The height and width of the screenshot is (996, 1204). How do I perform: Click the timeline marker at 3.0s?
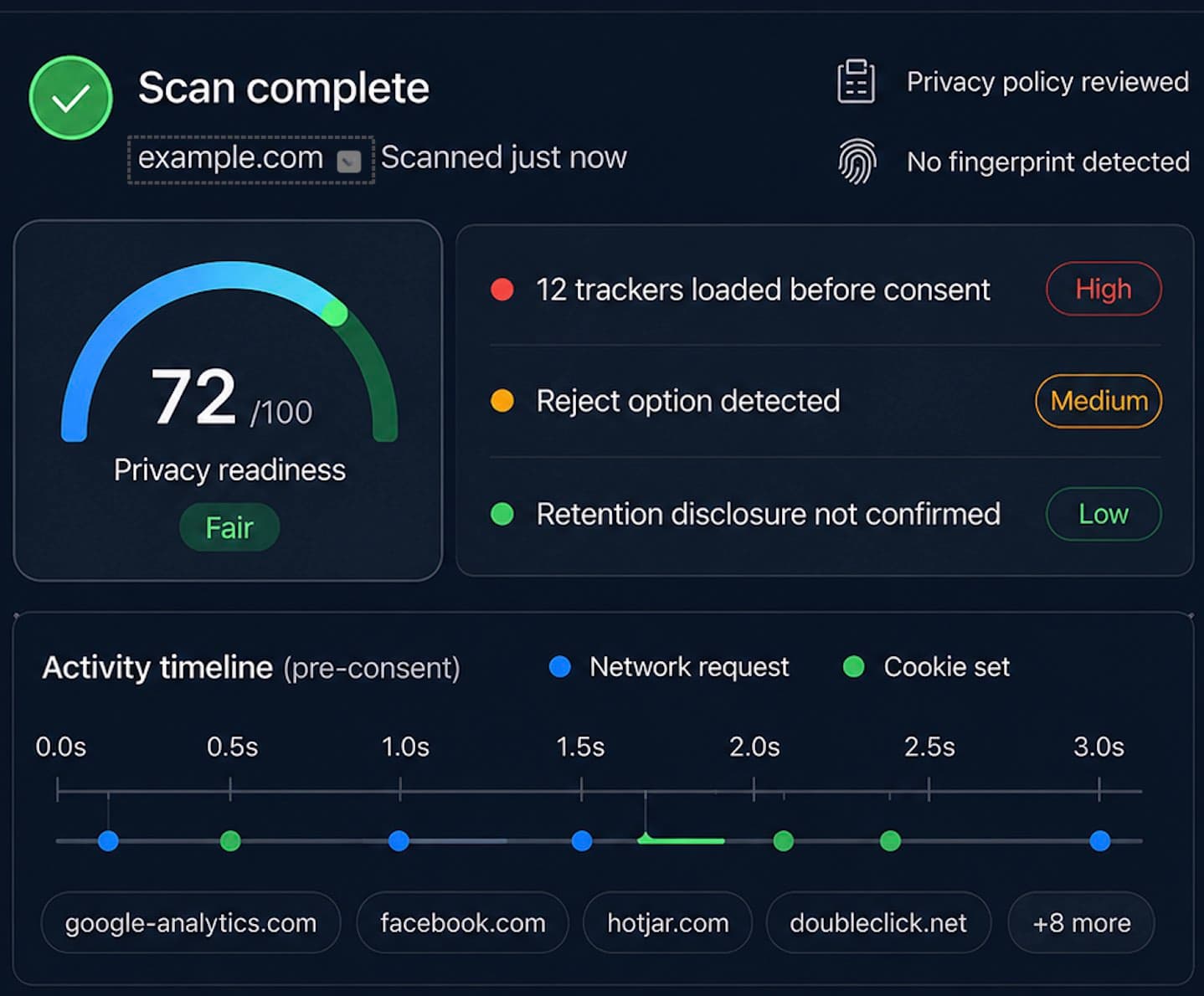coord(1100,840)
